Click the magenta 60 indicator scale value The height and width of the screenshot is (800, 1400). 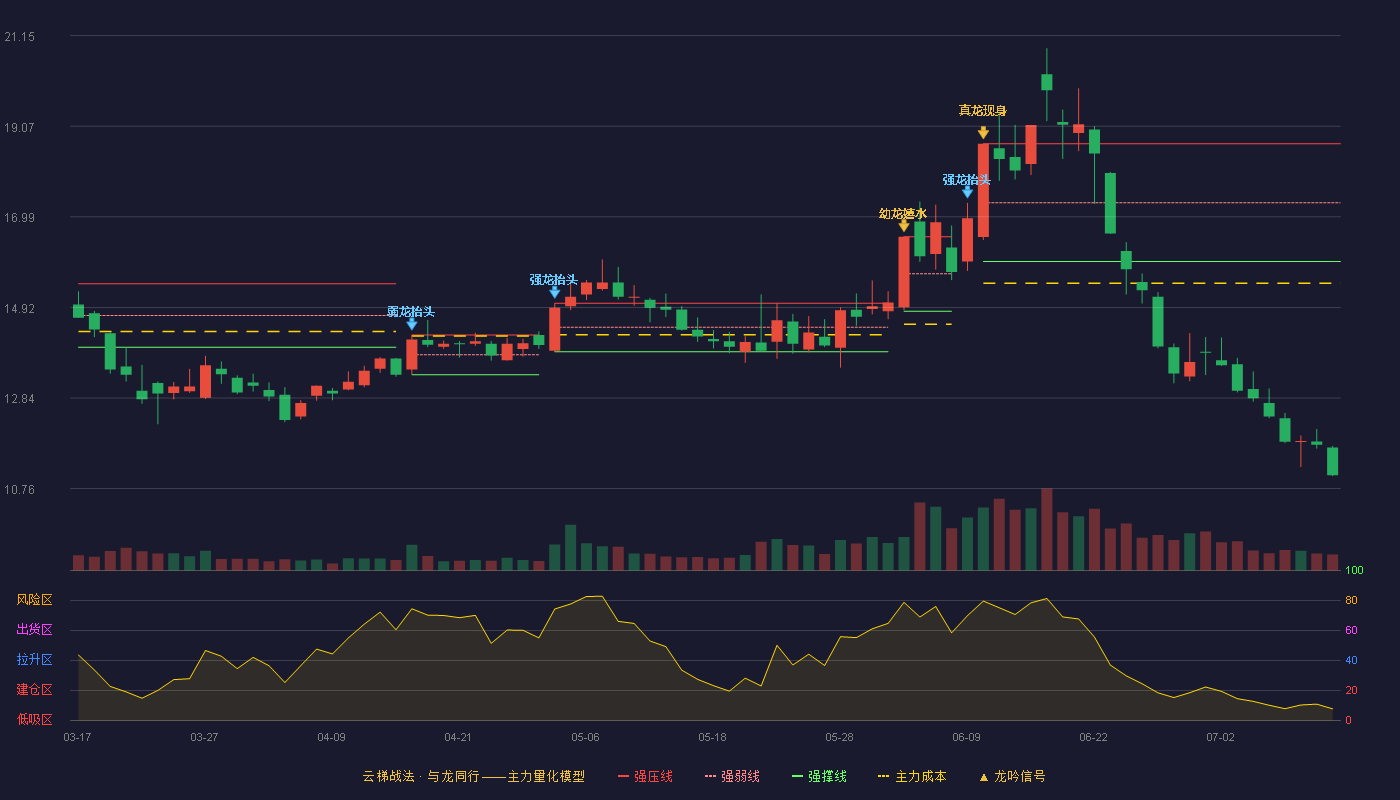[1351, 630]
